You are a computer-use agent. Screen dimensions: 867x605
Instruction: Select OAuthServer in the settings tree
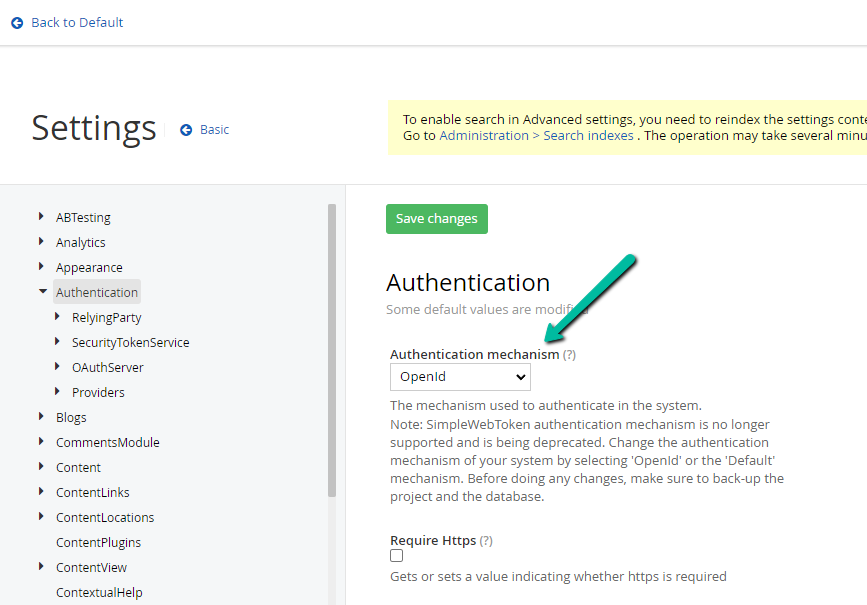(107, 367)
